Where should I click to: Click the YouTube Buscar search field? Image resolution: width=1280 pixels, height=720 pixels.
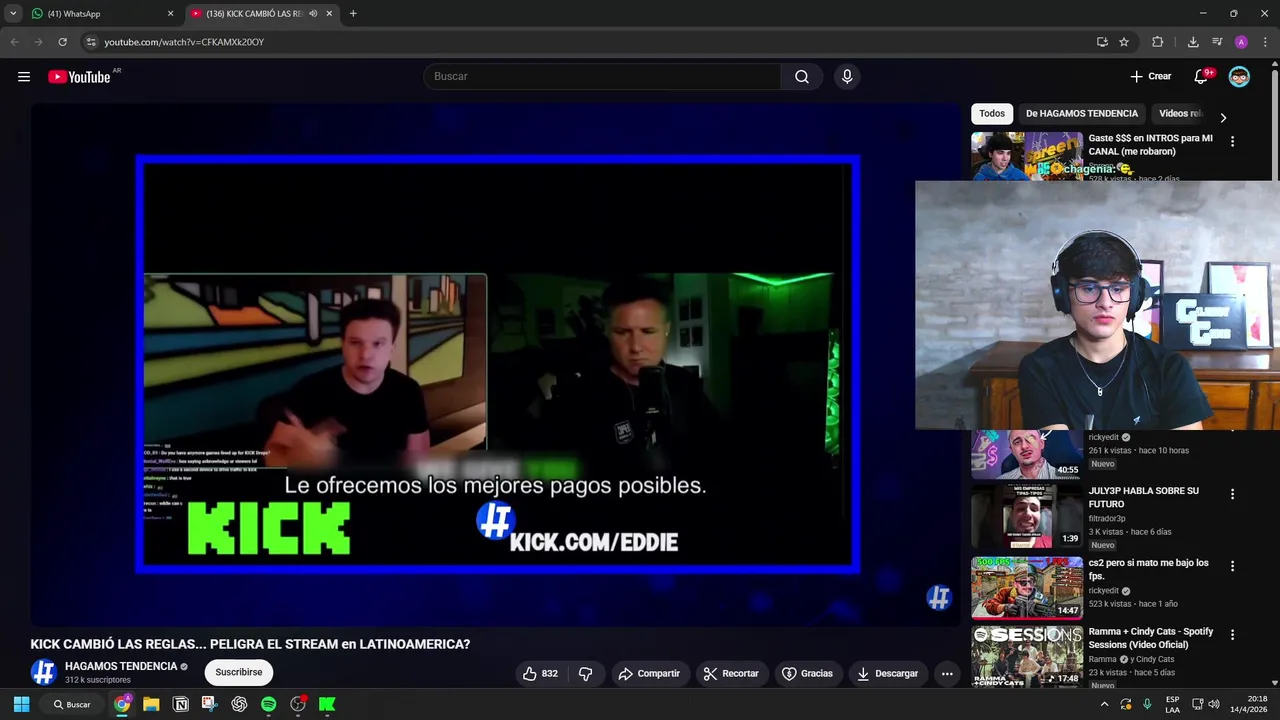(602, 77)
